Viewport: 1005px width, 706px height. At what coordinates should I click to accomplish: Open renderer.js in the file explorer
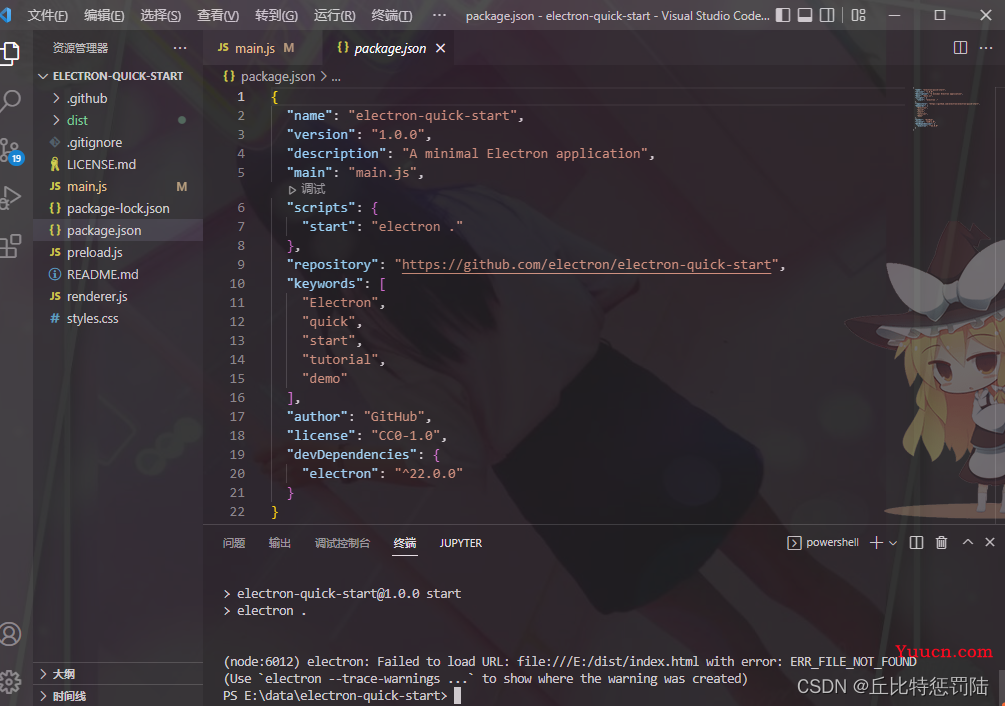(118, 297)
